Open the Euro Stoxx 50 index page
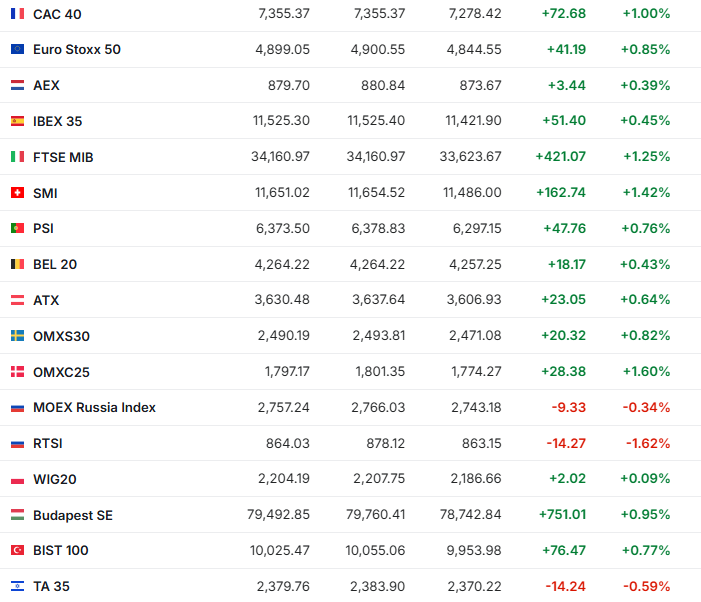This screenshot has height=602, width=701. [x=77, y=49]
